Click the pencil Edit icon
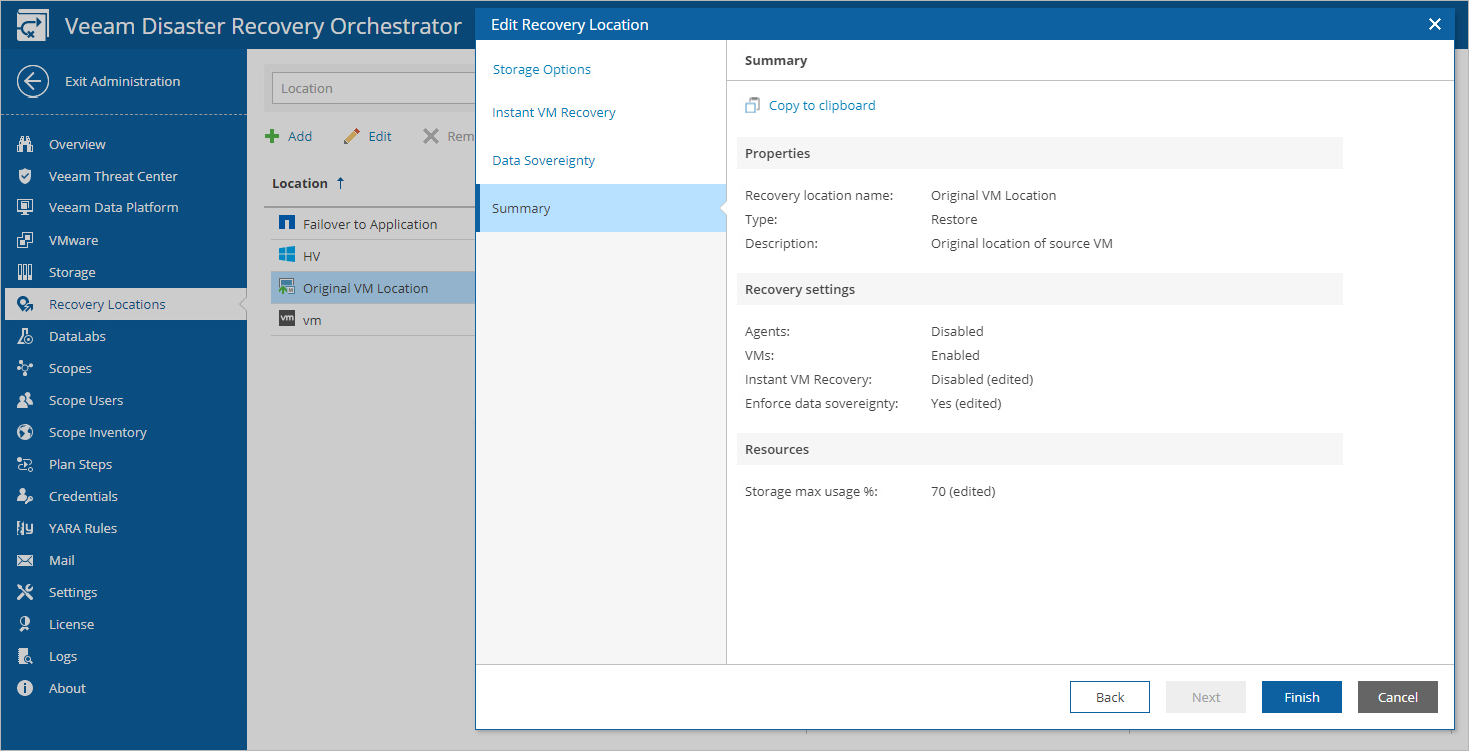This screenshot has height=751, width=1469. pyautogui.click(x=351, y=136)
